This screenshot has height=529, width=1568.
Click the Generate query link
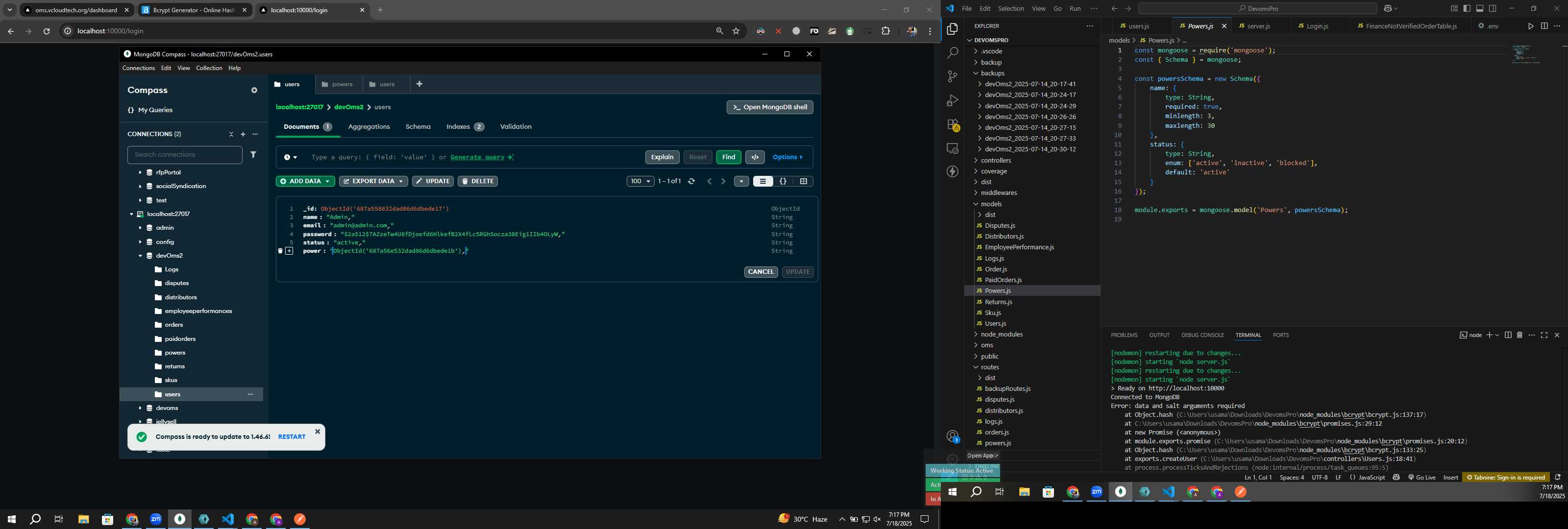click(477, 157)
